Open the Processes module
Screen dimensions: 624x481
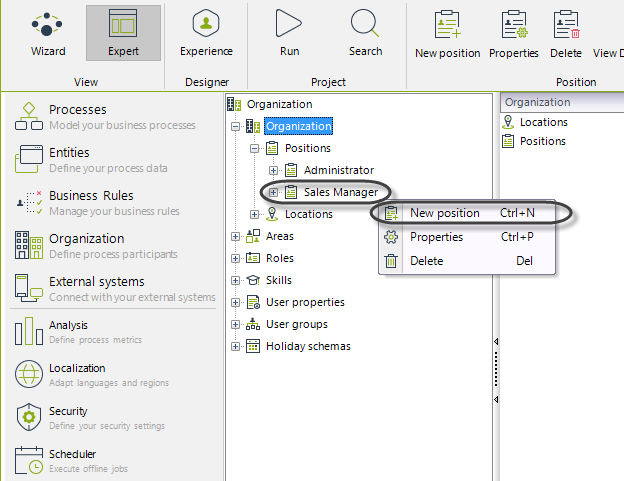(105, 117)
